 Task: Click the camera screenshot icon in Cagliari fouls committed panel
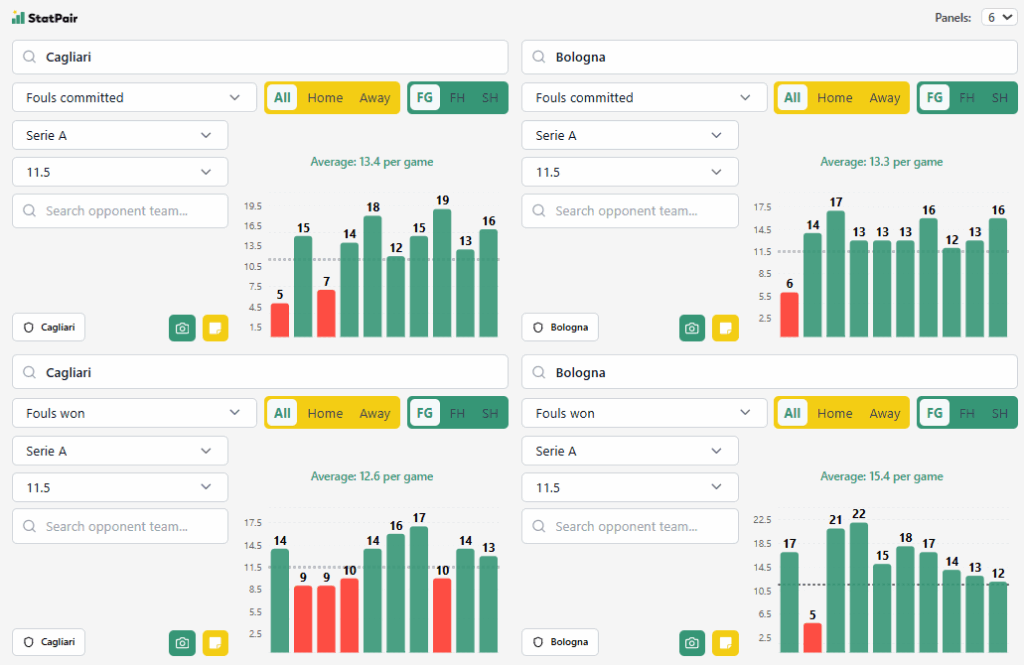point(182,328)
